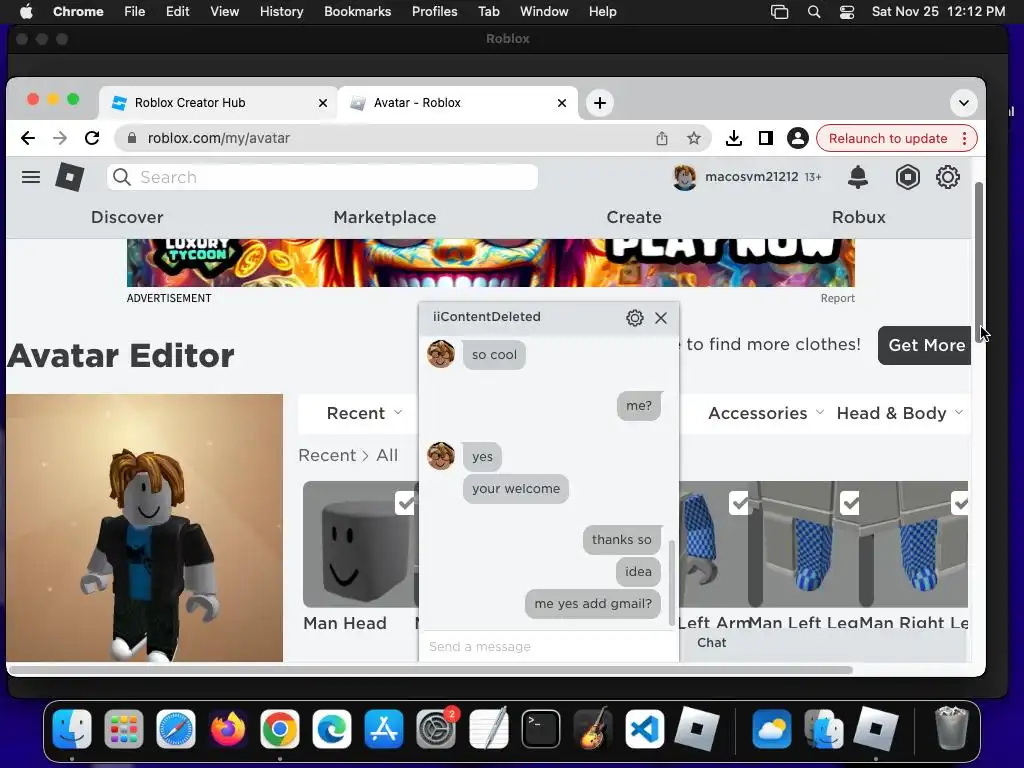Open Launchpad from the Dock
Image resolution: width=1024 pixels, height=768 pixels.
(123, 729)
